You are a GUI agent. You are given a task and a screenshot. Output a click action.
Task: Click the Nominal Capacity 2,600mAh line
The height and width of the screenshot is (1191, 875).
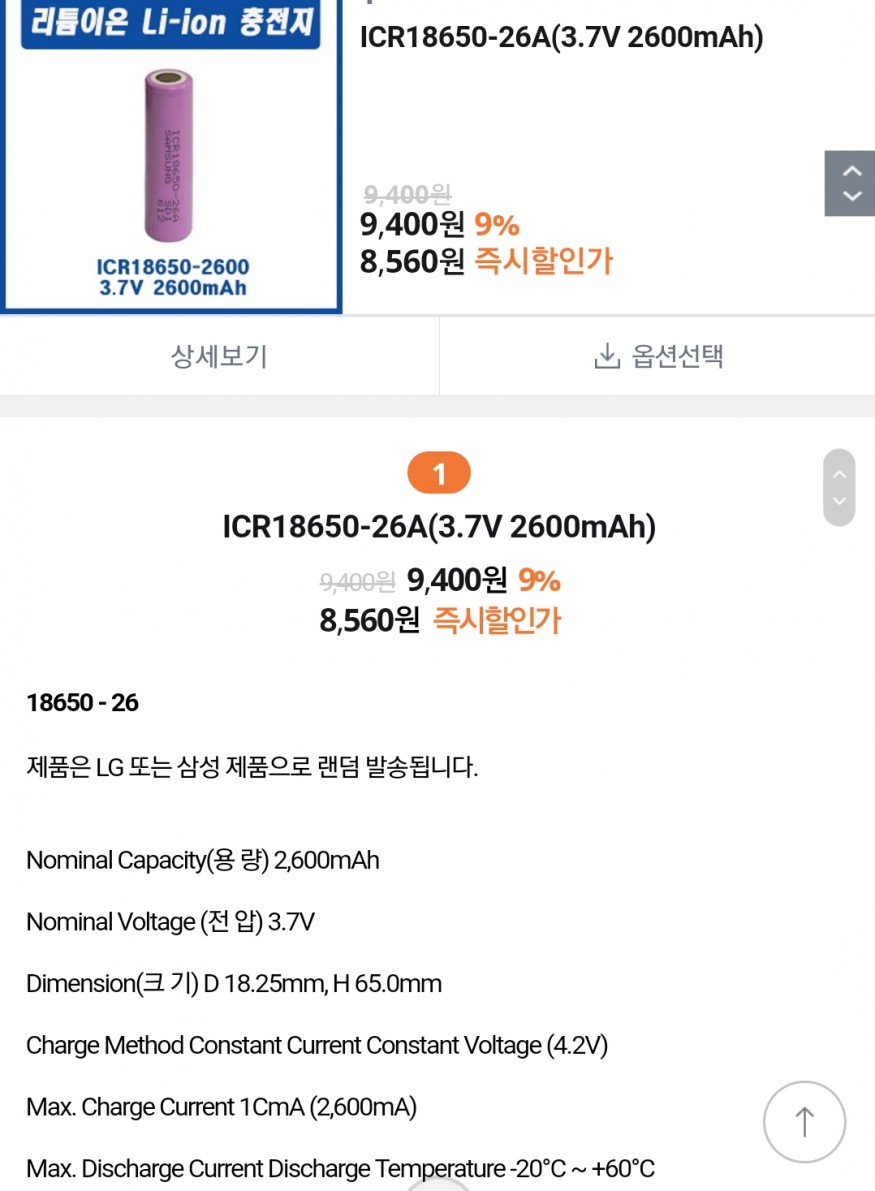[203, 860]
